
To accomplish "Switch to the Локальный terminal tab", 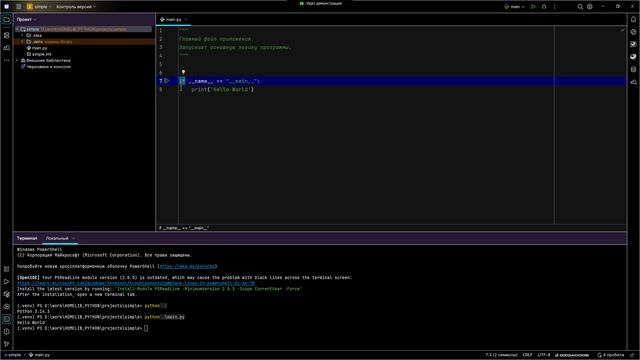I will point(58,238).
